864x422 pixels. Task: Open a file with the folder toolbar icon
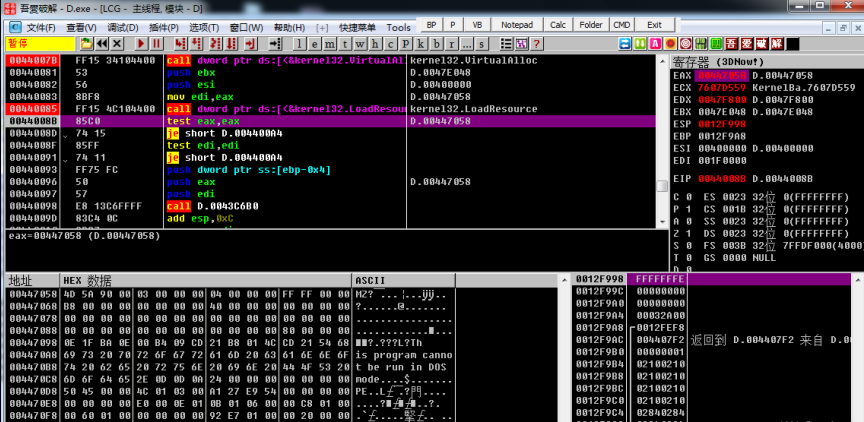coord(86,44)
